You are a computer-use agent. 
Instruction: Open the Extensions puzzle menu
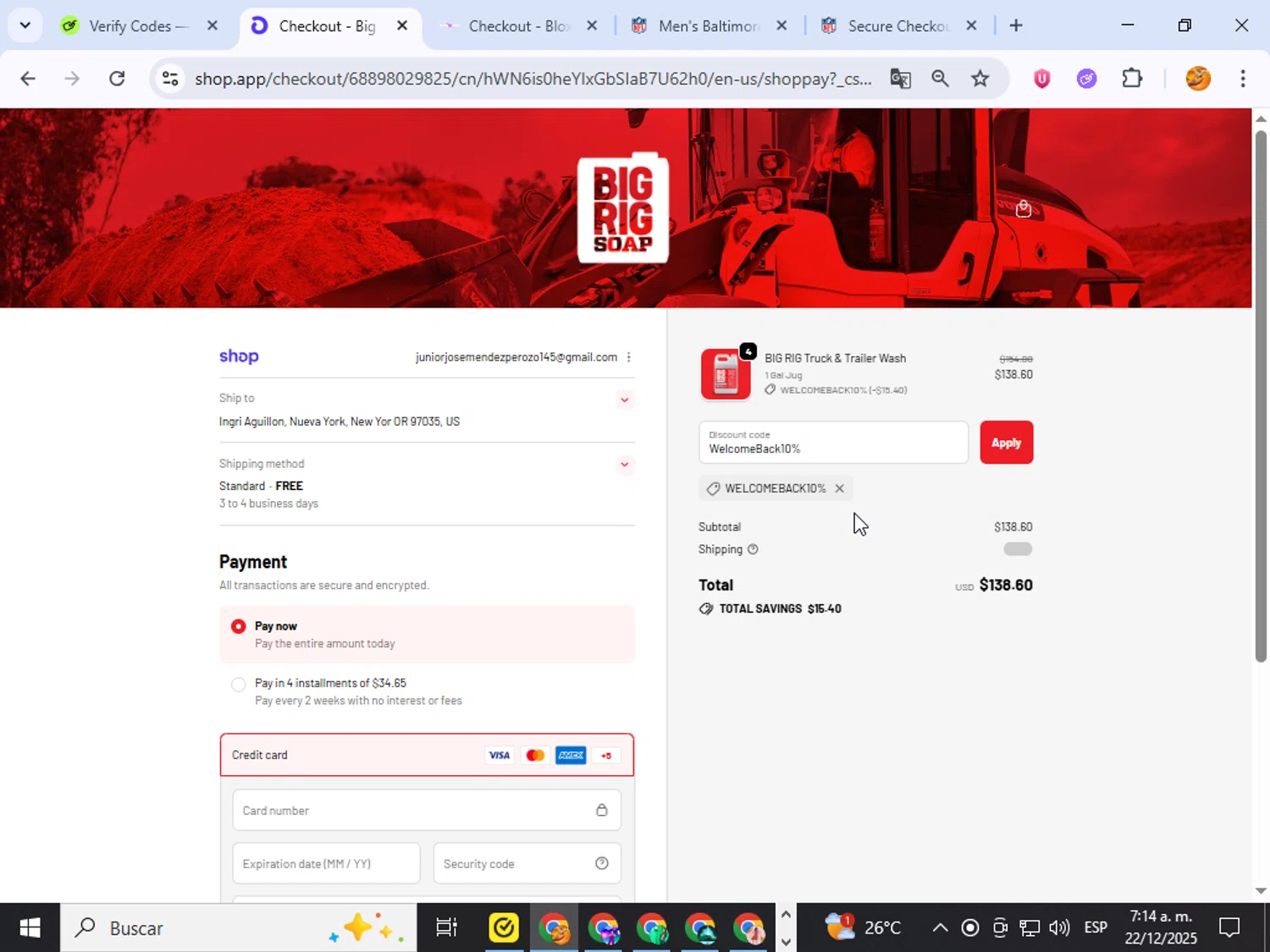[1132, 79]
